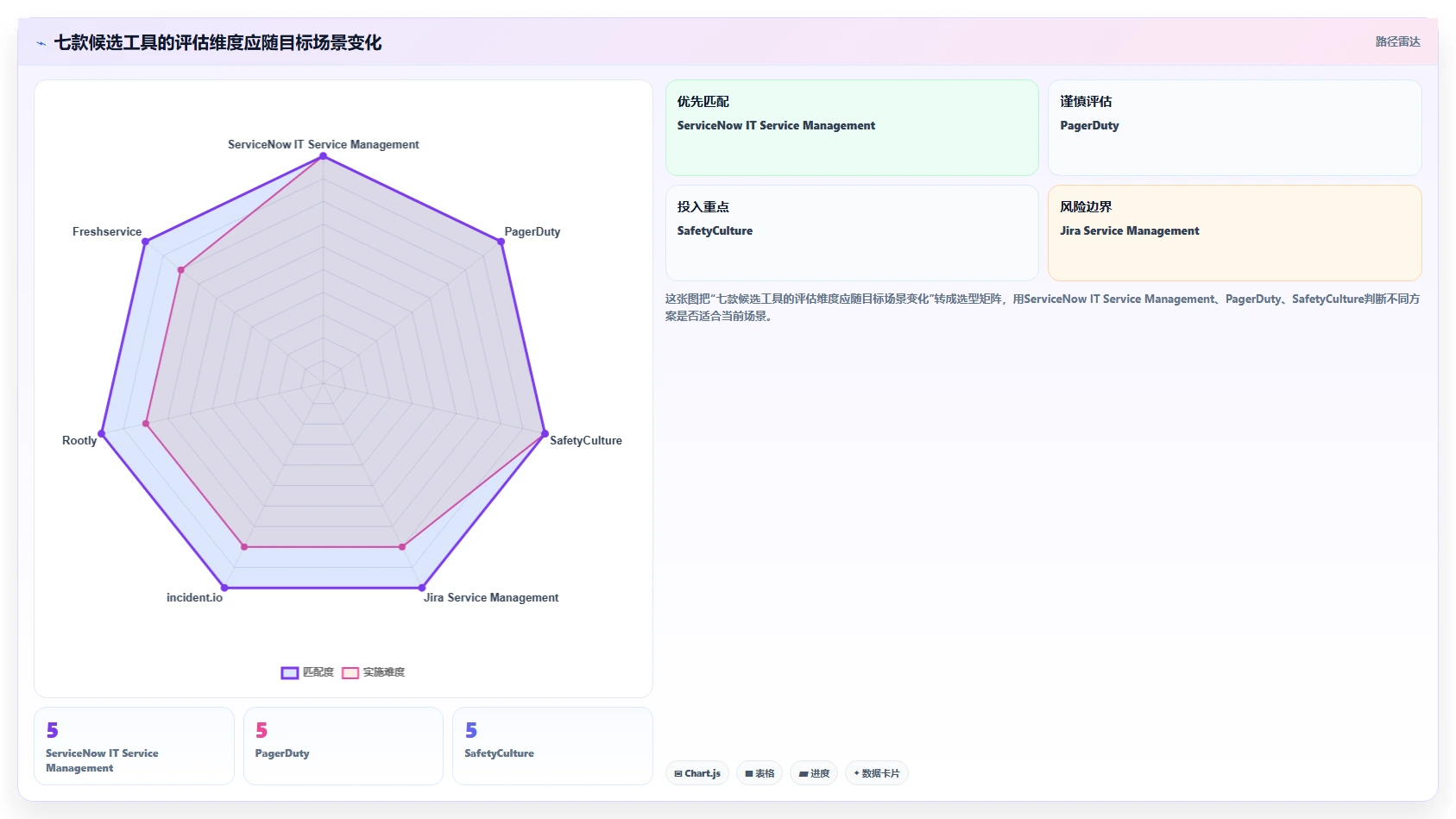Click the score card for ServiceNow IT Service Management
1456x819 pixels.
tap(134, 746)
